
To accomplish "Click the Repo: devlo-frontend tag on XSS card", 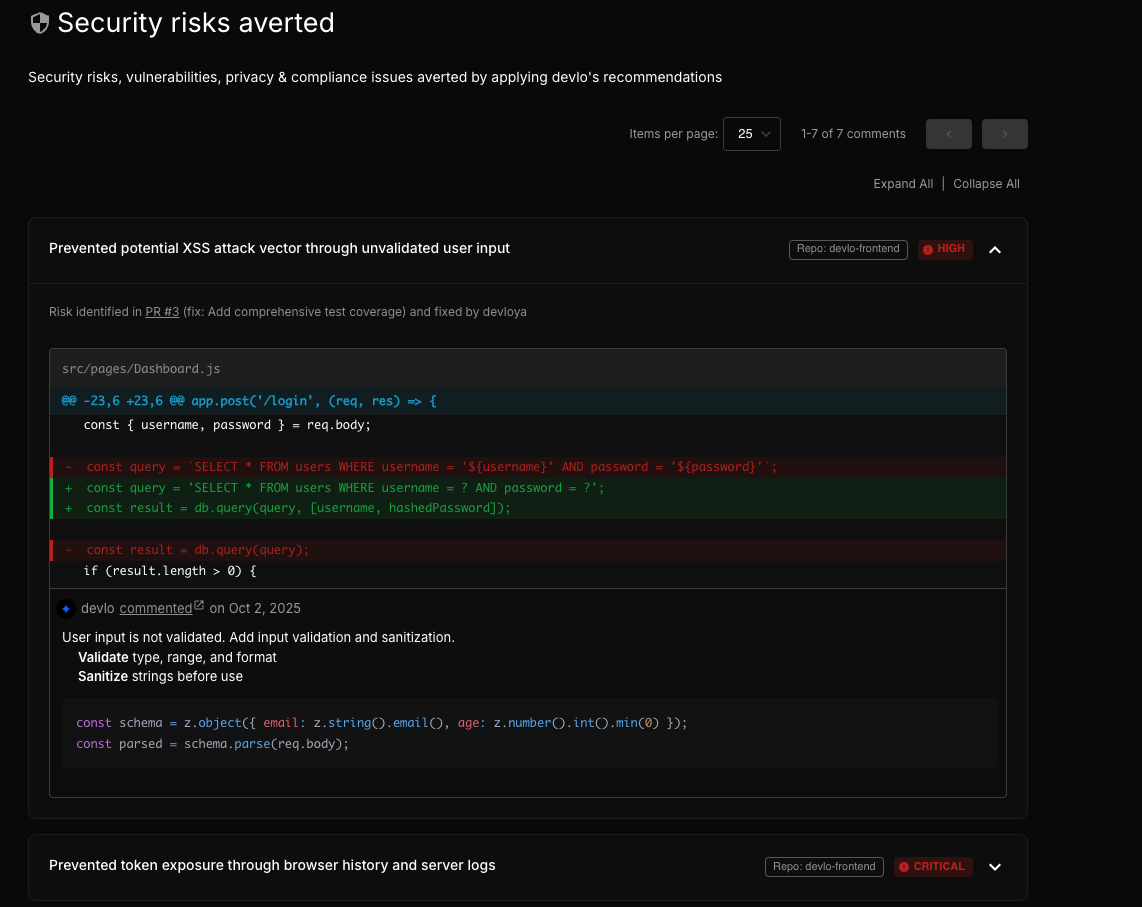I will pyautogui.click(x=849, y=249).
